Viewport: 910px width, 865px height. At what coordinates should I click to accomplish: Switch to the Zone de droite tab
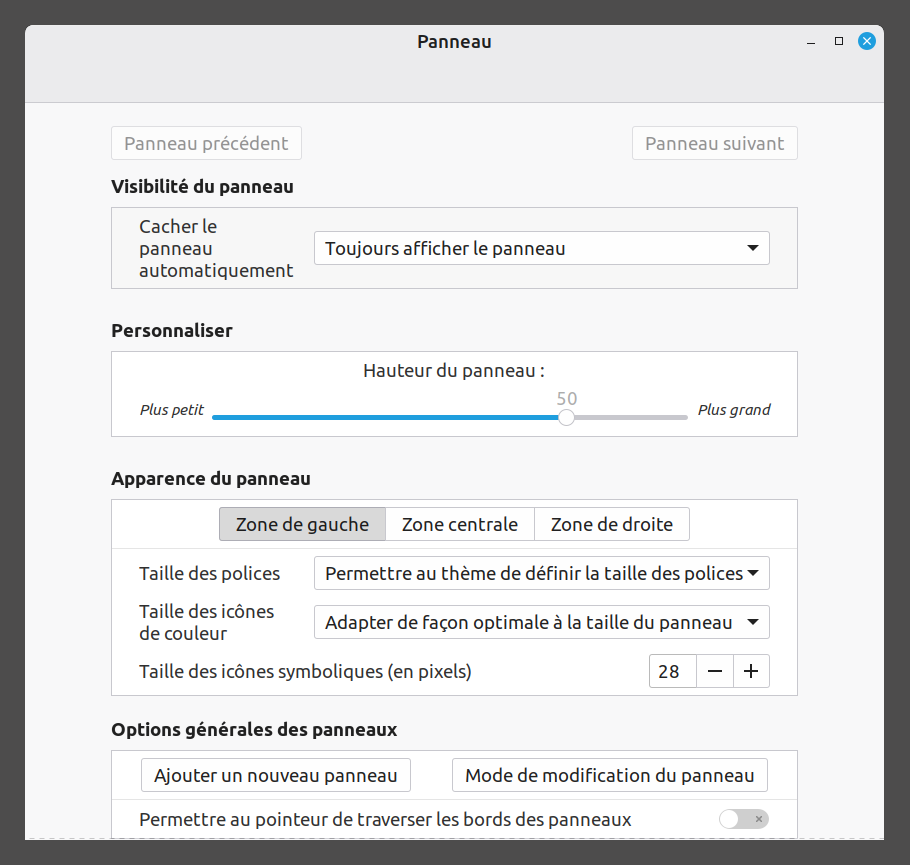(612, 524)
